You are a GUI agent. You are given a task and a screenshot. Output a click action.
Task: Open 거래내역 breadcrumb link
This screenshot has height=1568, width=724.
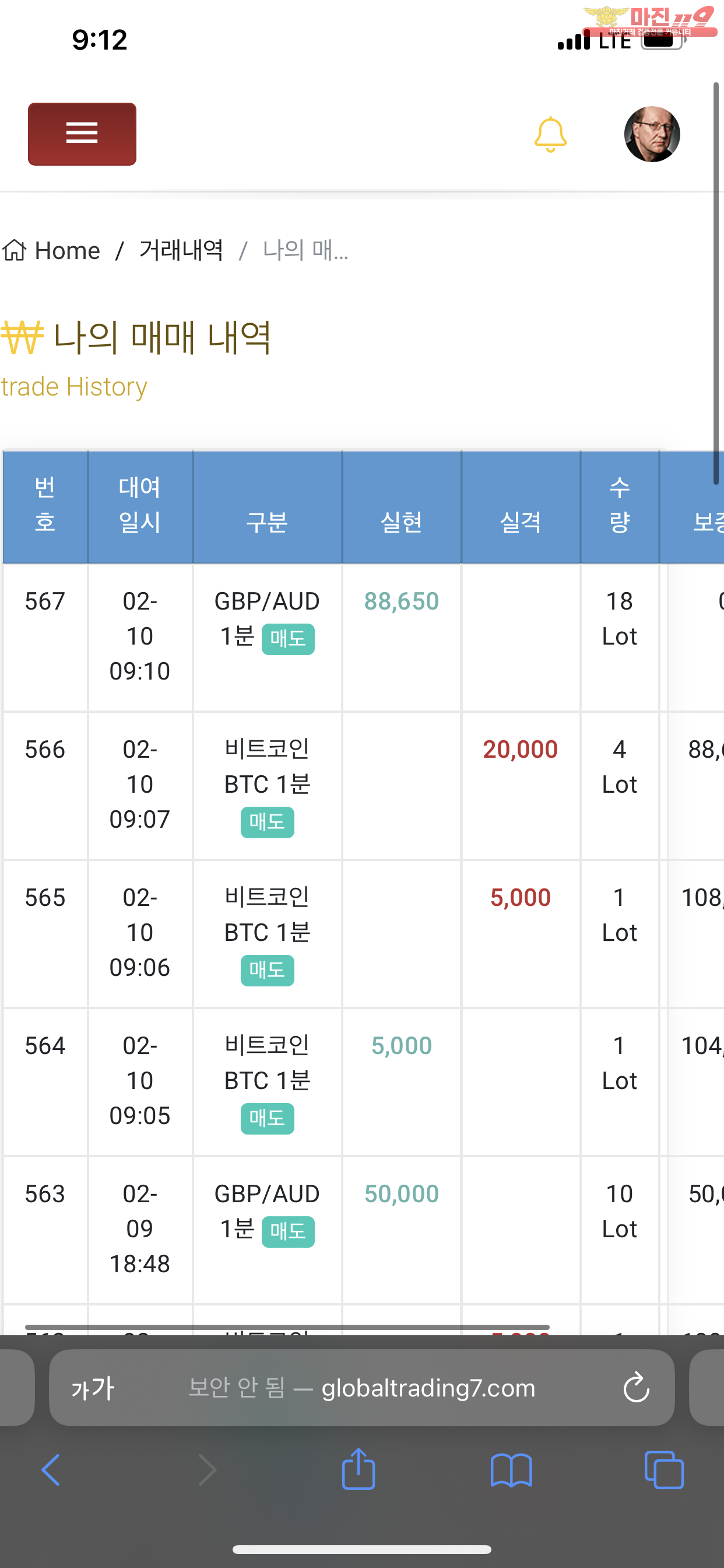tap(181, 250)
